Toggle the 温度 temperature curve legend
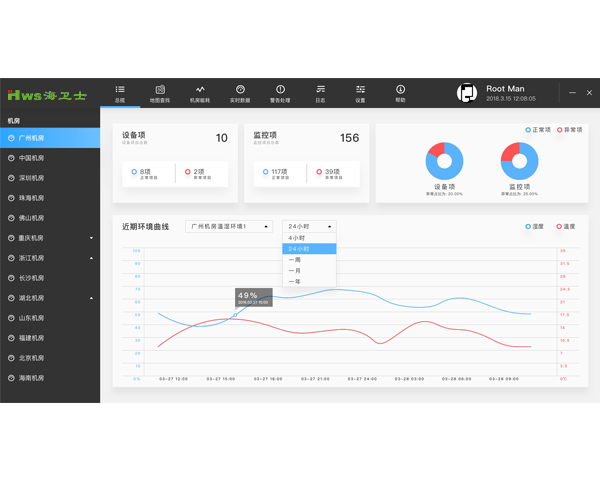The height and width of the screenshot is (500, 600). tap(566, 226)
